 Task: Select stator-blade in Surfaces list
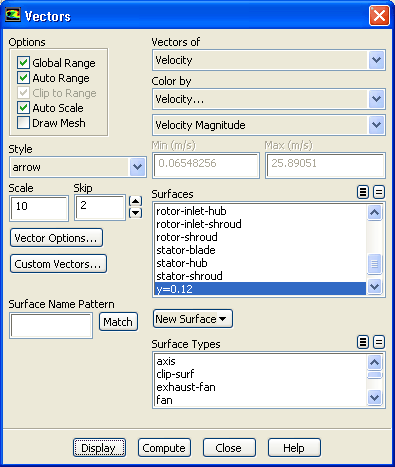(x=260, y=250)
